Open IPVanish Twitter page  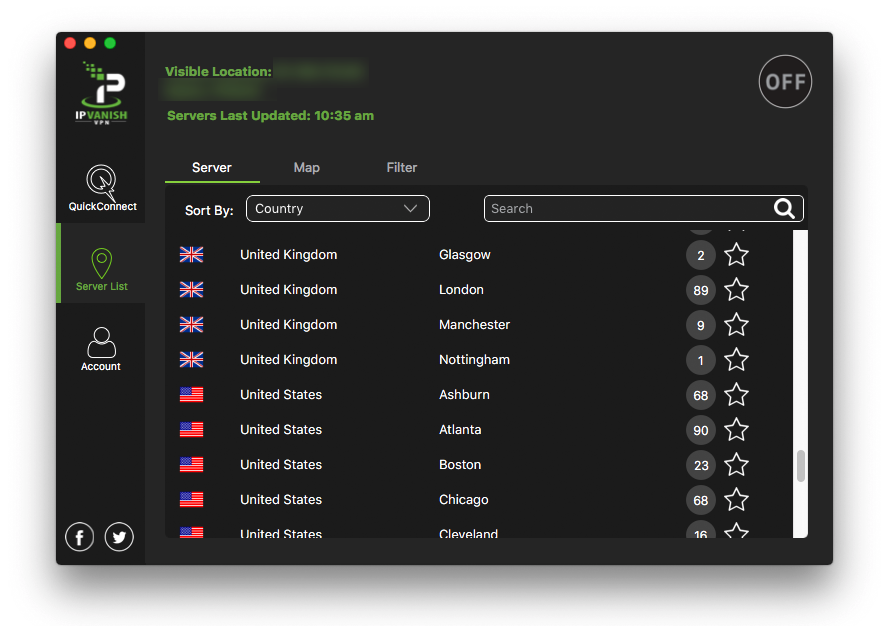(x=119, y=536)
